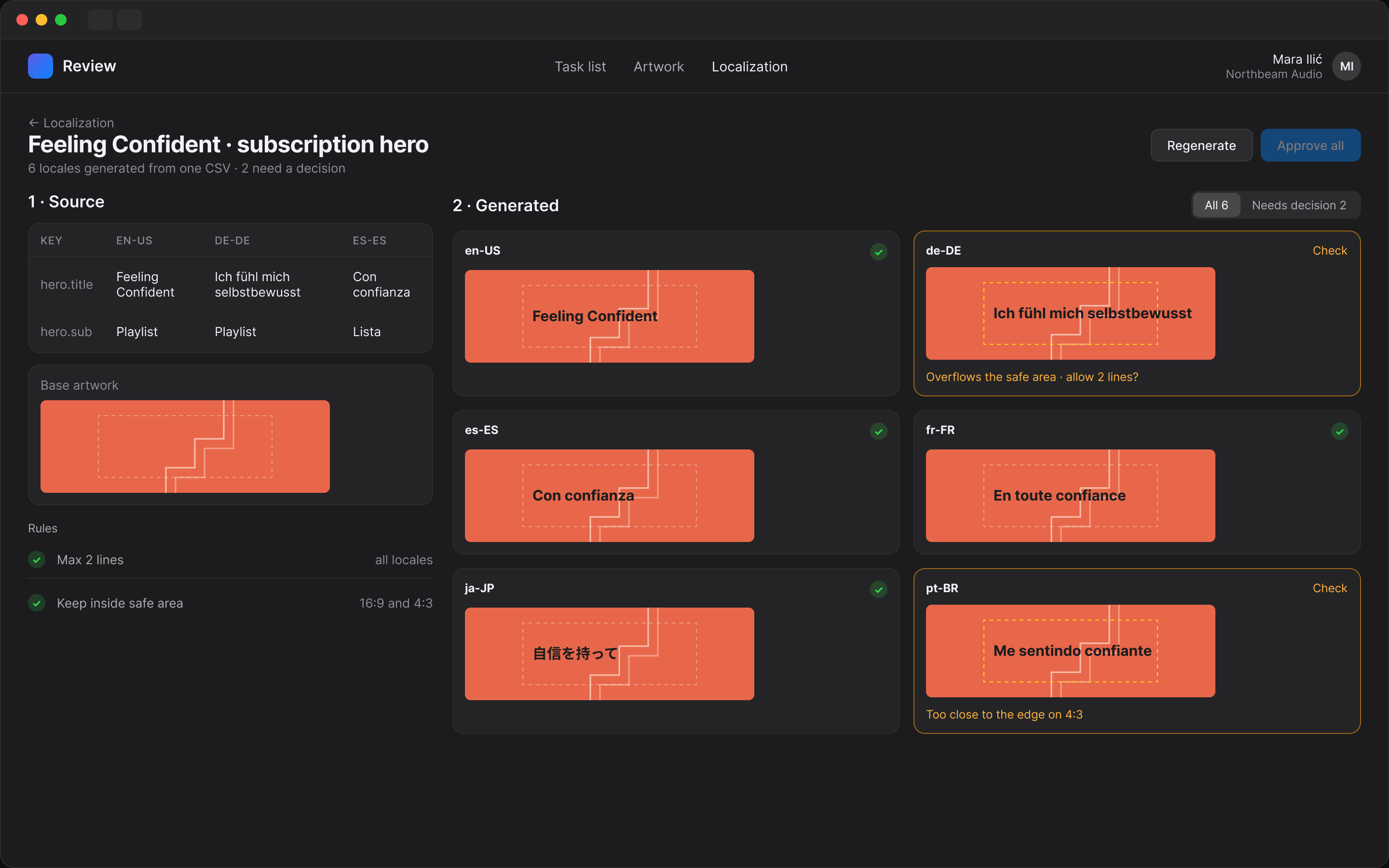The width and height of the screenshot is (1389, 868).
Task: Select the hero.sub key cell
Action: [66, 332]
